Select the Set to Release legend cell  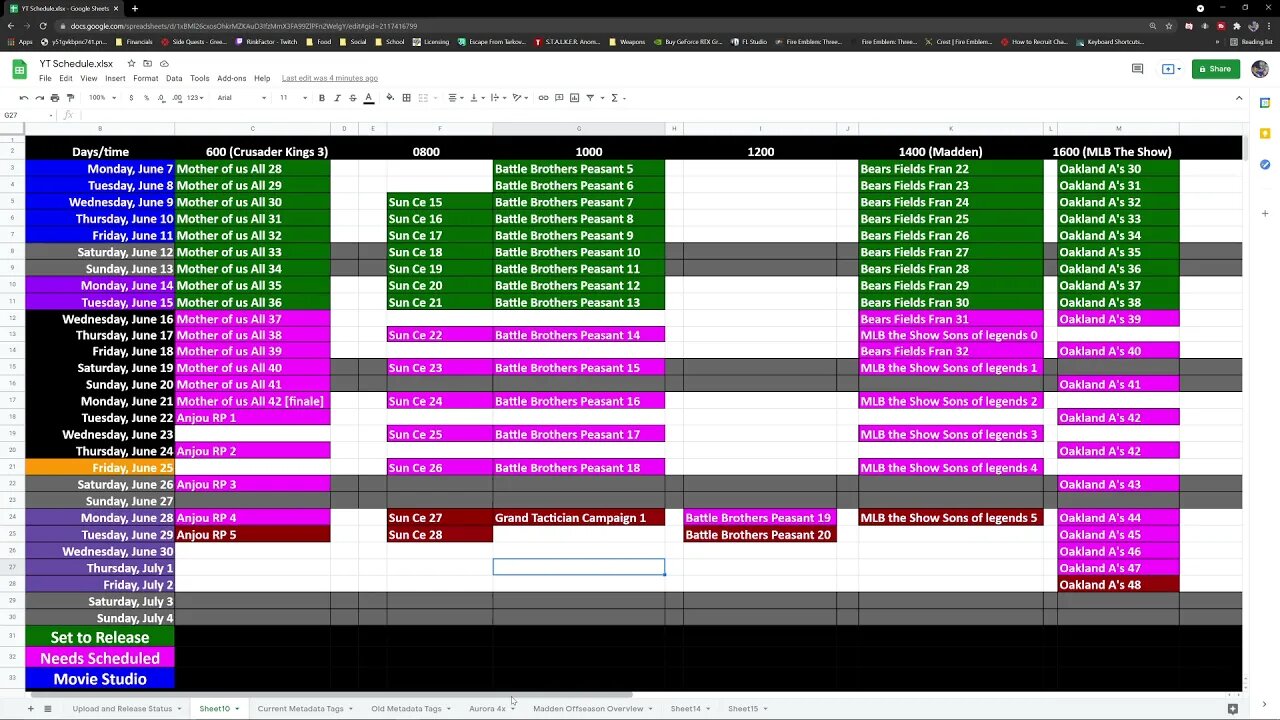(100, 637)
